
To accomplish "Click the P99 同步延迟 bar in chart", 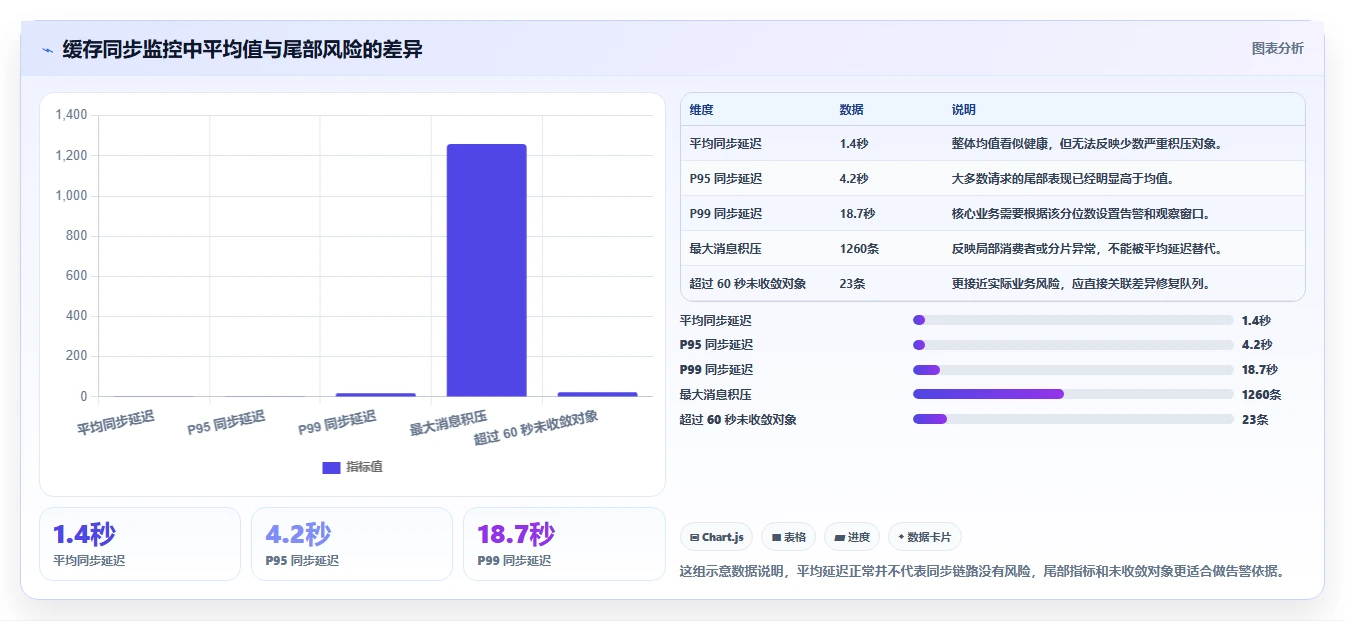I will [x=375, y=395].
